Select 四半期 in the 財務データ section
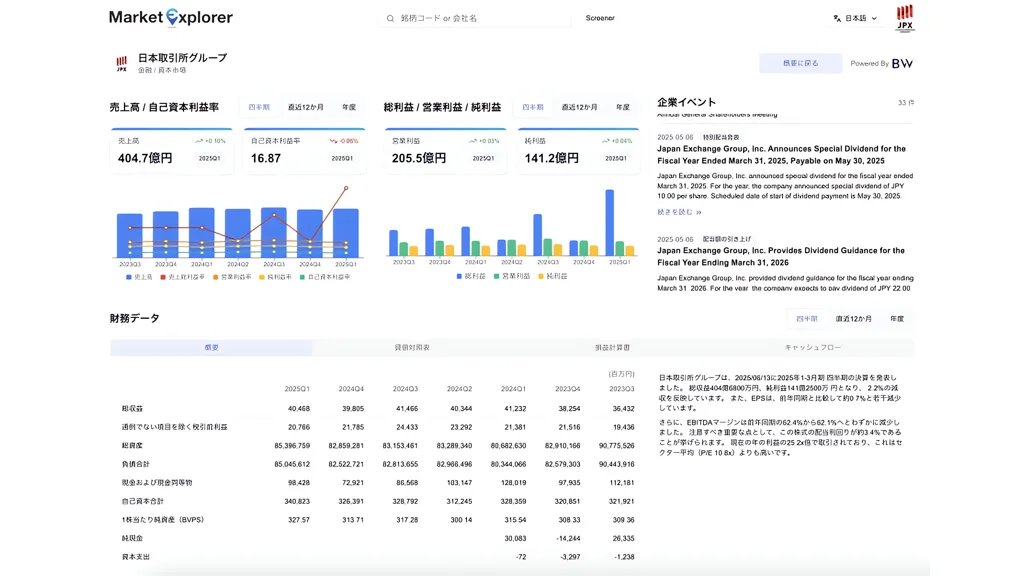This screenshot has height=576, width=1024. [x=807, y=319]
